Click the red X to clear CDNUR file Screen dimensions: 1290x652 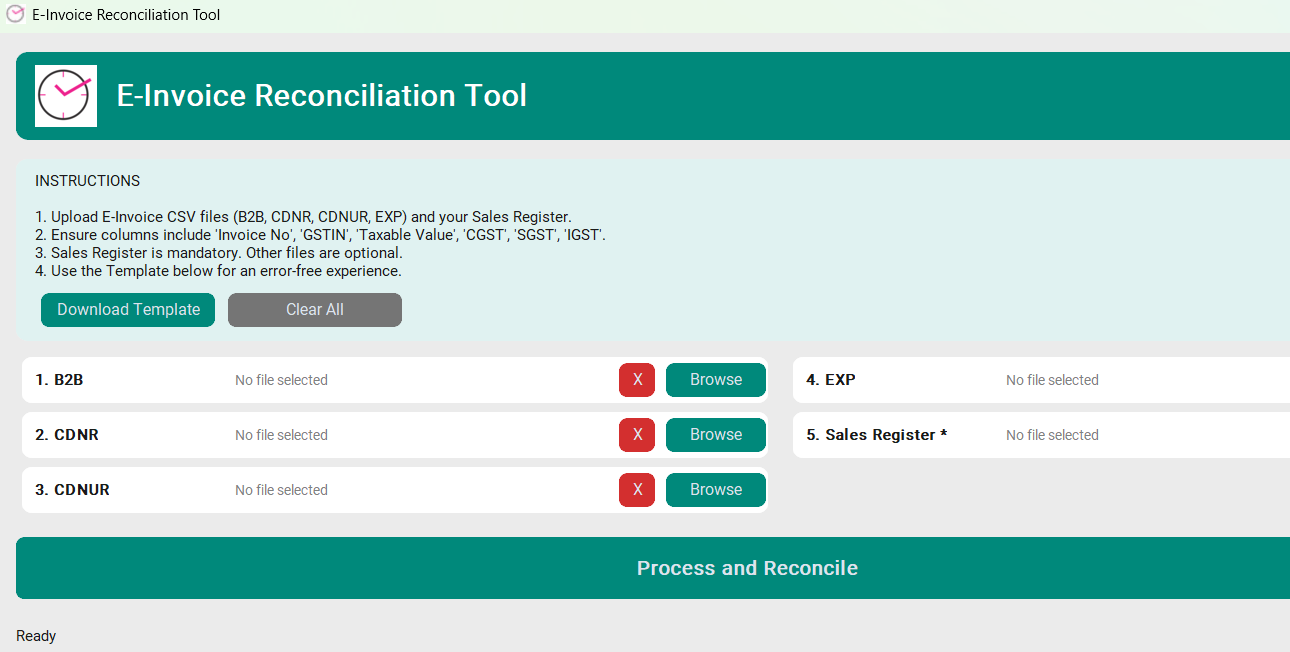click(637, 489)
